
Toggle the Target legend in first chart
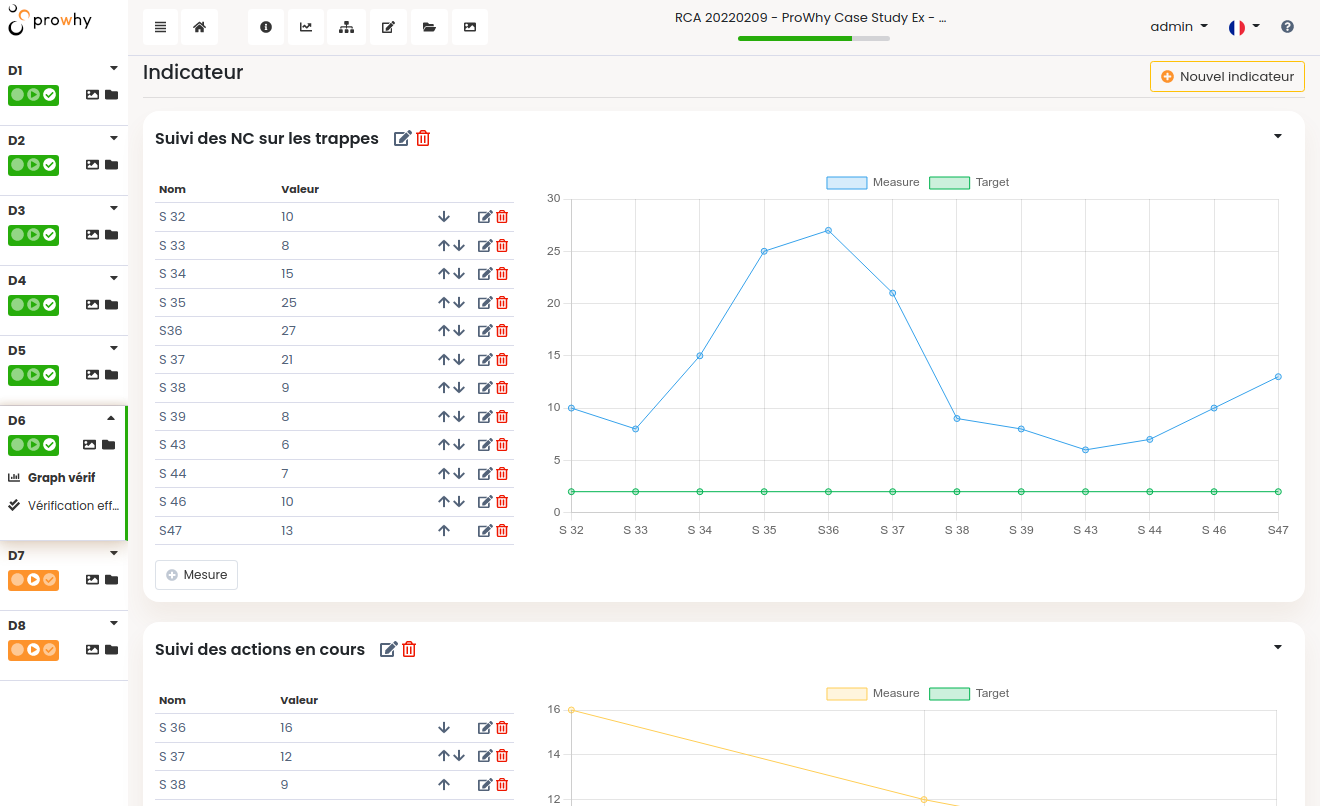pyautogui.click(x=970, y=183)
